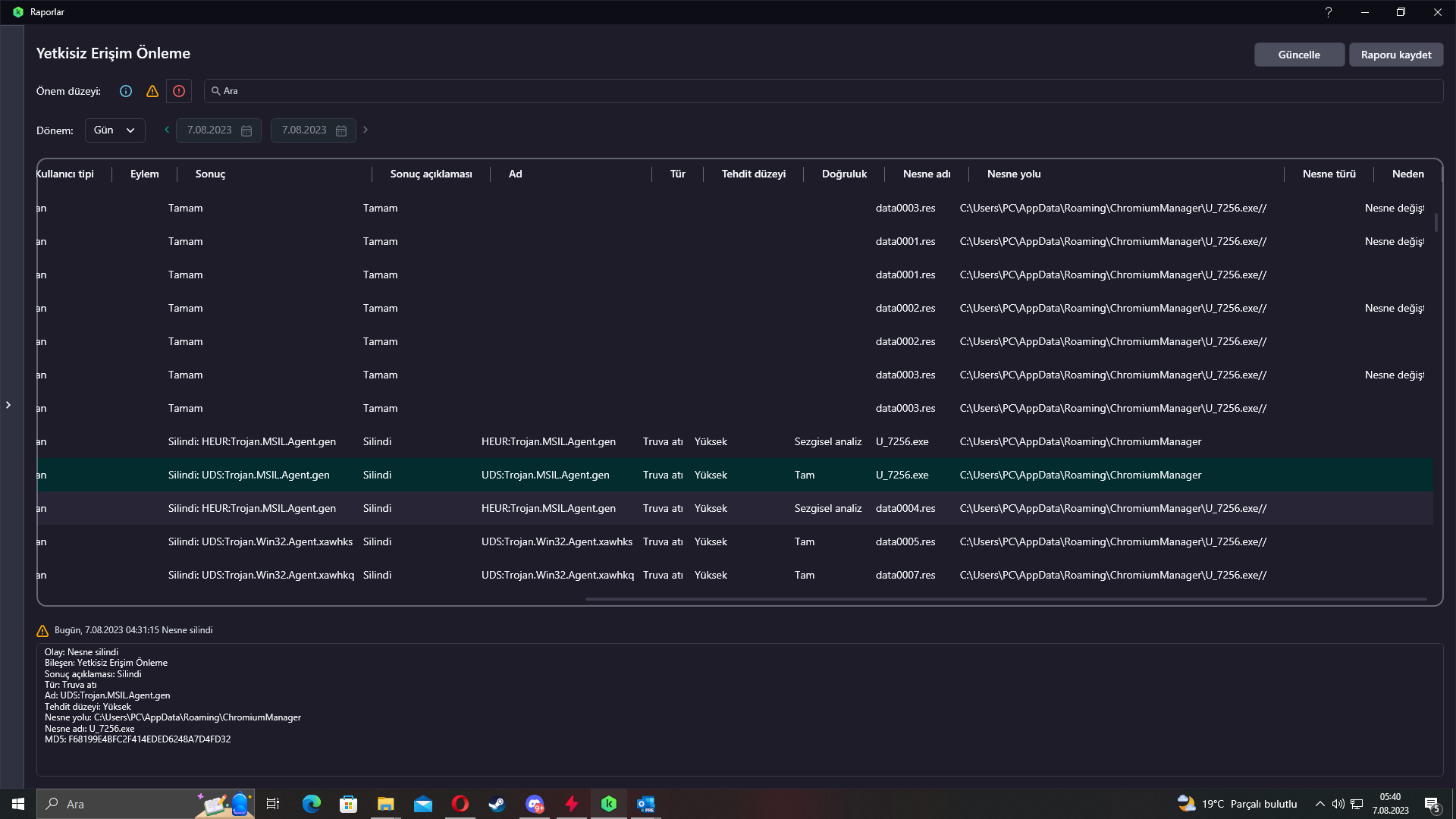1456x819 pixels.
Task: Sort by the Tehdit düzeyi column header
Action: tap(753, 174)
